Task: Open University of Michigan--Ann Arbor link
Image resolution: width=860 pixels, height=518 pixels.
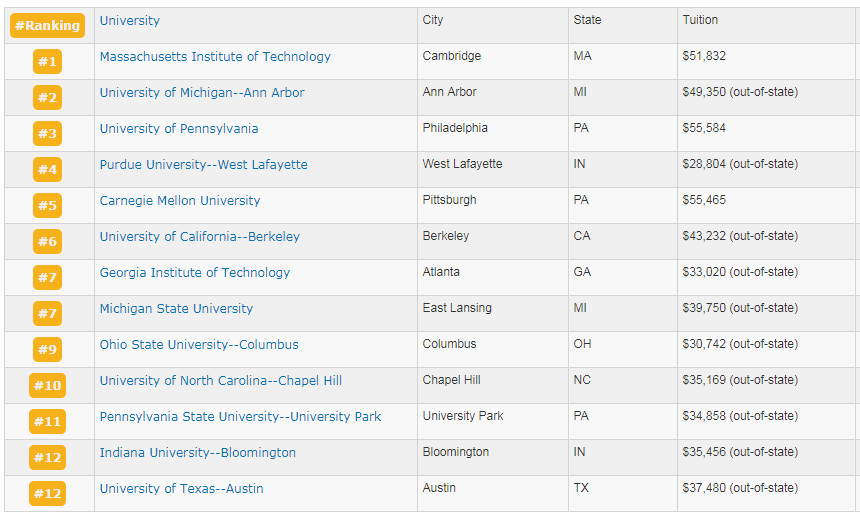Action: pos(202,93)
